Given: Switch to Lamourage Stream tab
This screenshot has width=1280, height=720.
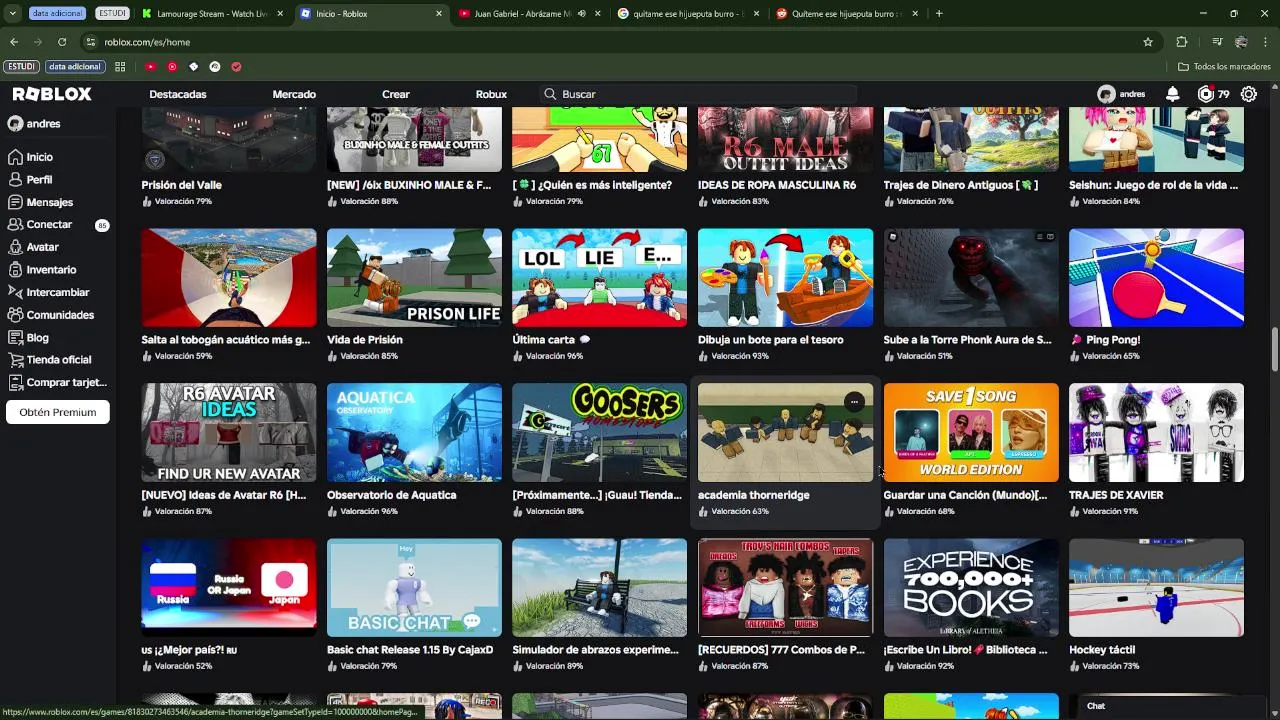Looking at the screenshot, I should (212, 14).
